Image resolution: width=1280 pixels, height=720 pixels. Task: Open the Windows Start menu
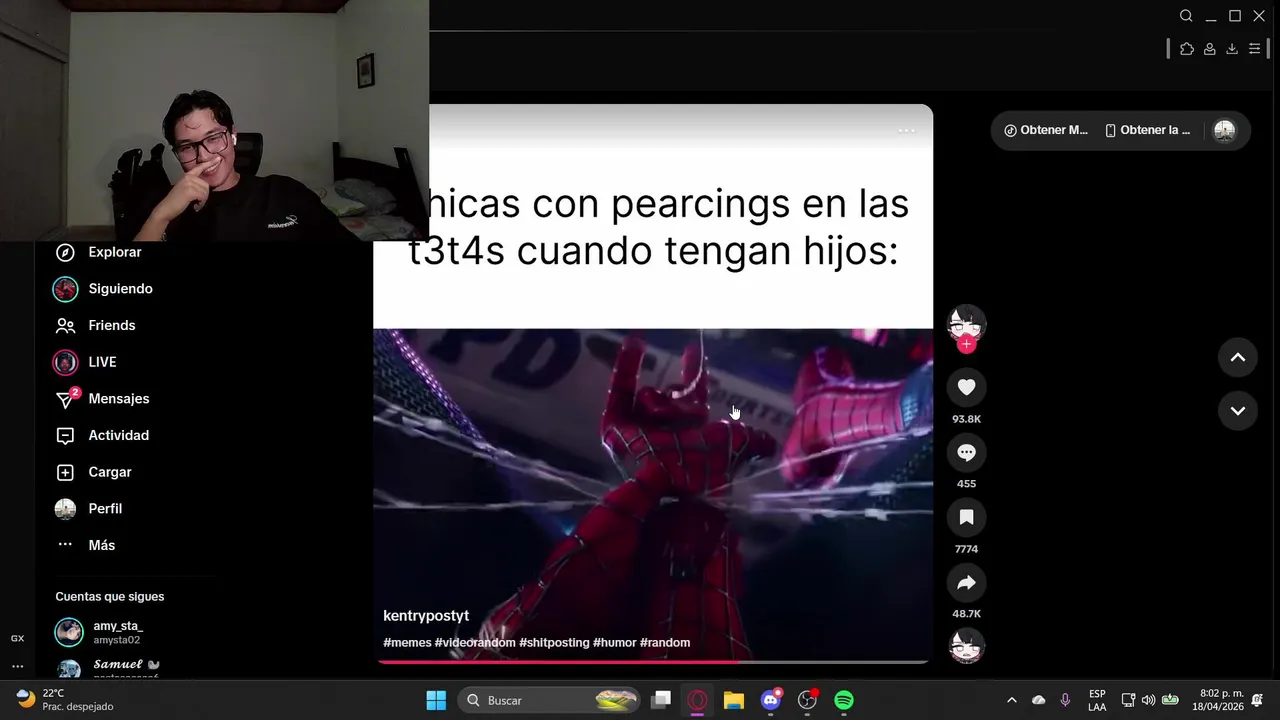[x=436, y=700]
